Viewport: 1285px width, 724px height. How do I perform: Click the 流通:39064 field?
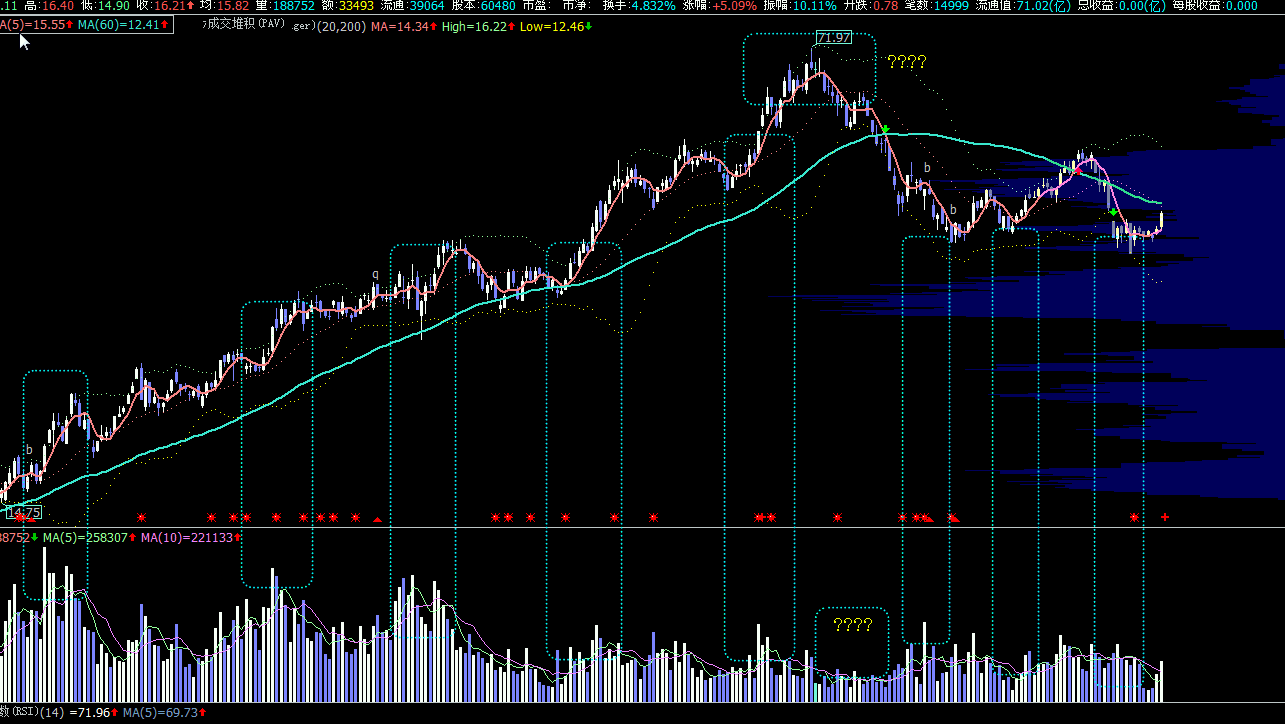tap(413, 6)
